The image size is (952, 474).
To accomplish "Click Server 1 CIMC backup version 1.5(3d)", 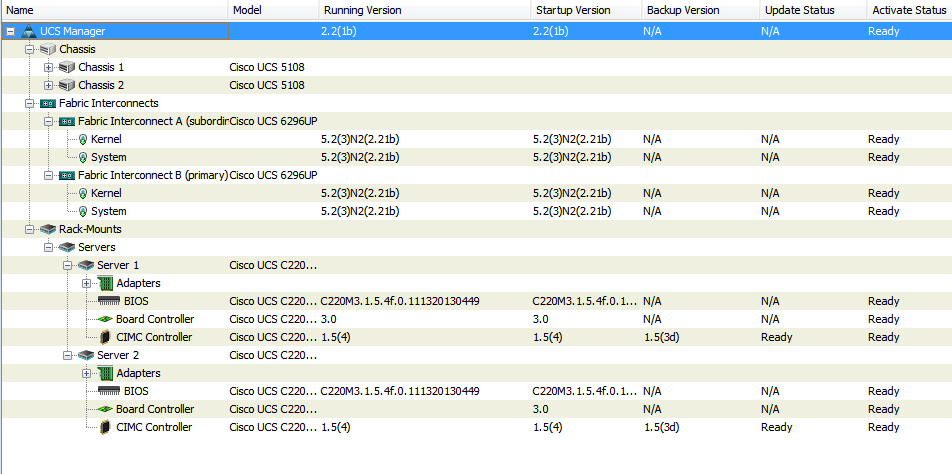I will [661, 337].
